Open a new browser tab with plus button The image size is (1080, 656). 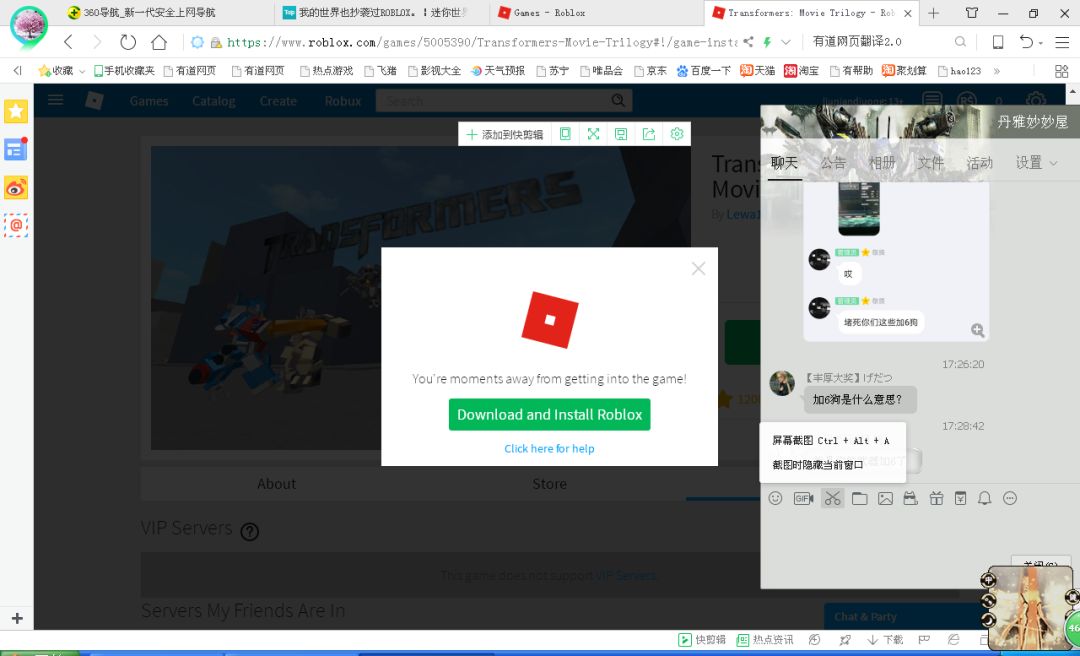tap(933, 12)
